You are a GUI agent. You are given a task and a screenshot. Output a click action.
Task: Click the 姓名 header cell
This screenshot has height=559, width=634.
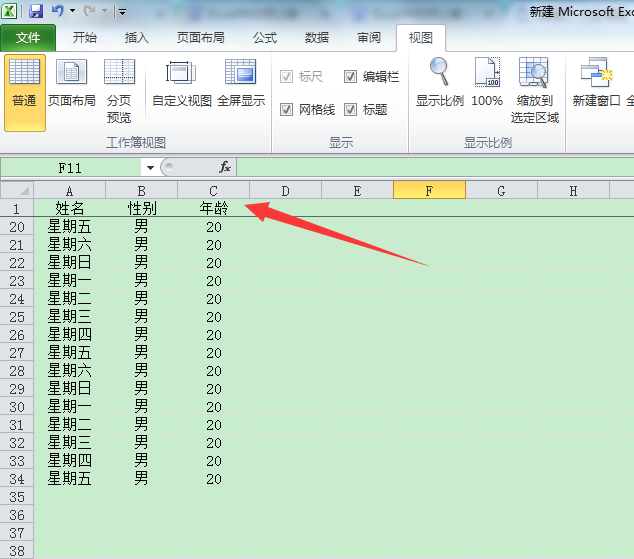tap(70, 208)
